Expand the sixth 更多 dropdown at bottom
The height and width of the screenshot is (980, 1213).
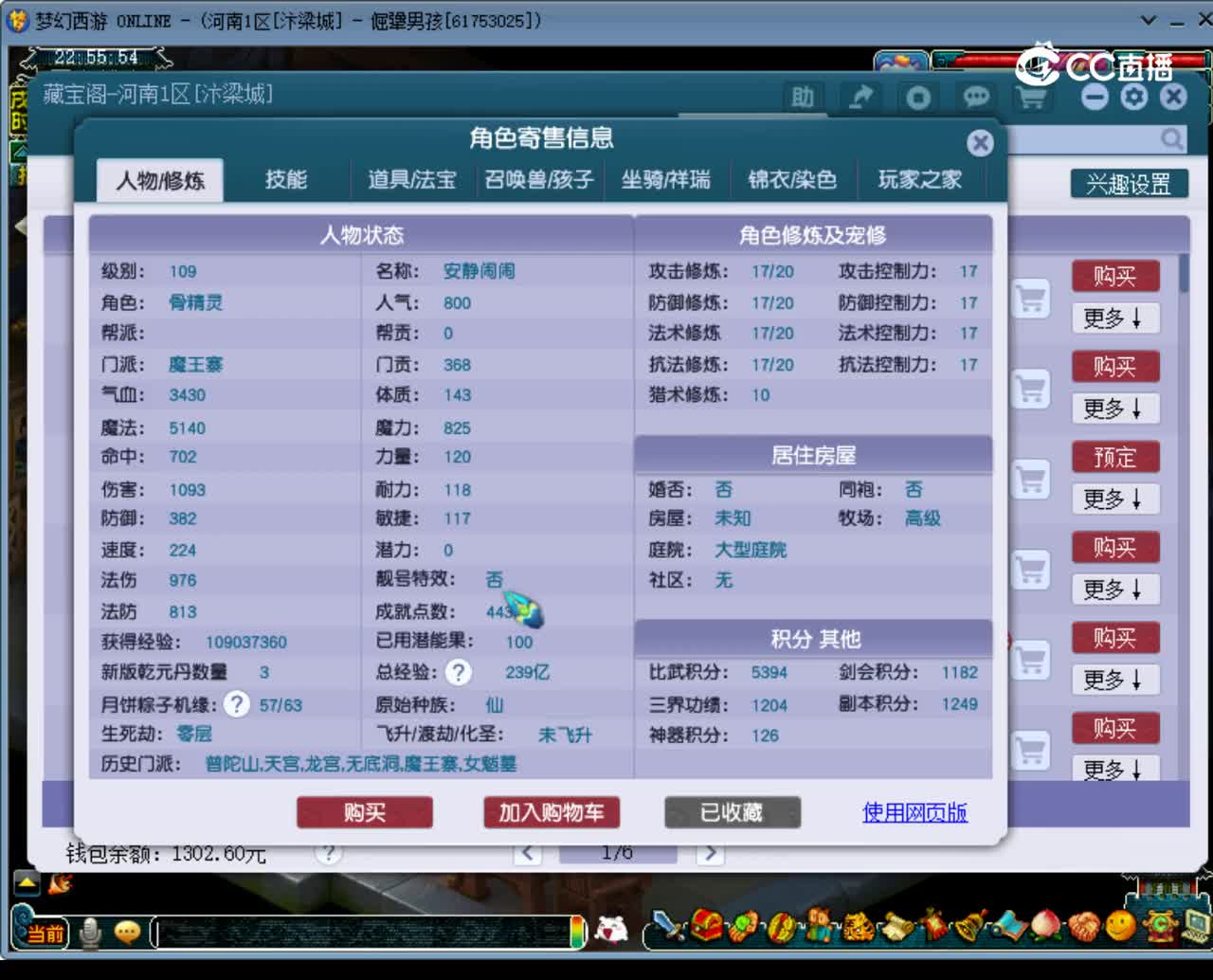coord(1114,768)
